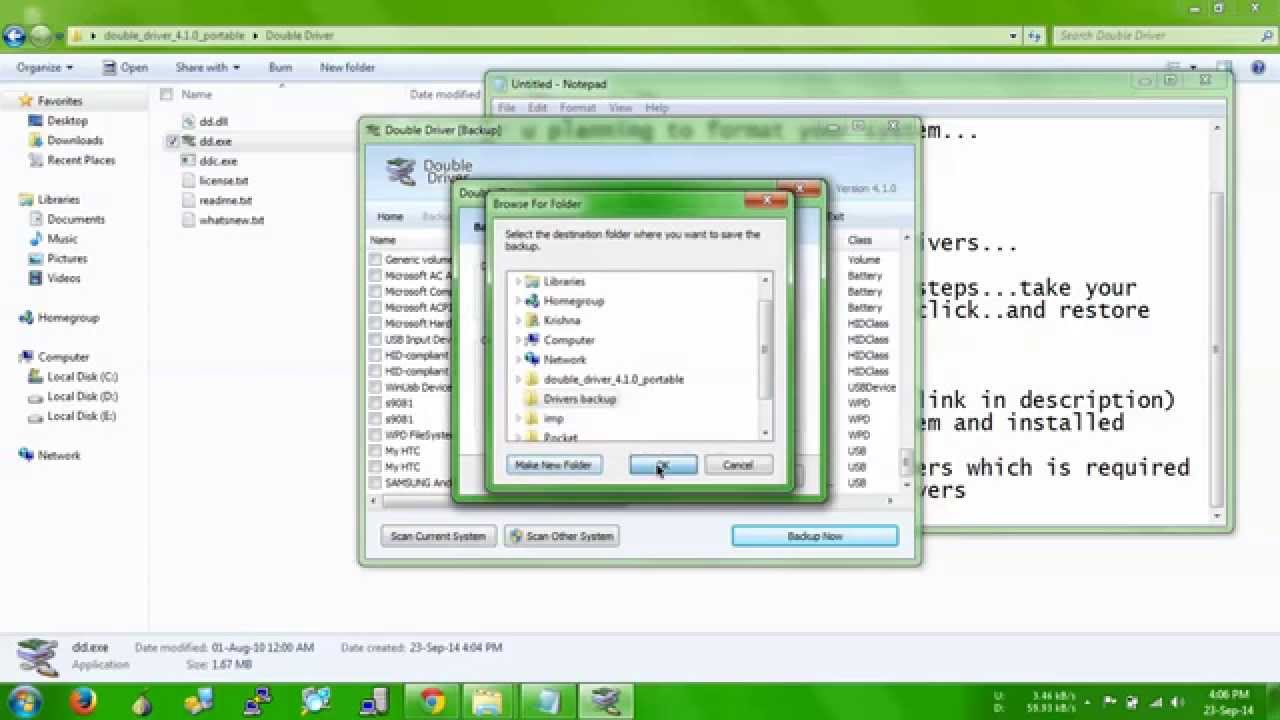Check the SAMSUNG And driver checkbox

point(375,483)
